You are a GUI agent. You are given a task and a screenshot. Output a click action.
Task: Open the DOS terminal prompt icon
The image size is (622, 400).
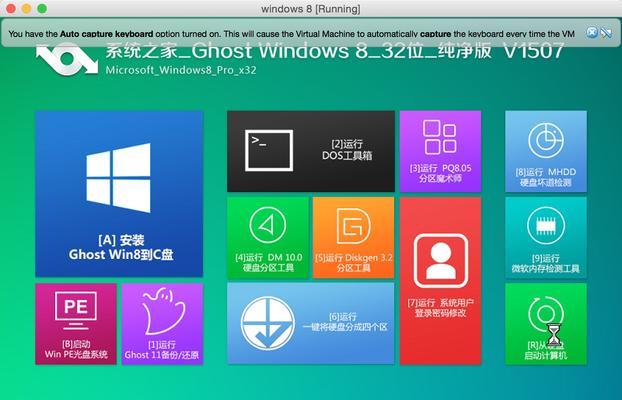click(x=269, y=150)
